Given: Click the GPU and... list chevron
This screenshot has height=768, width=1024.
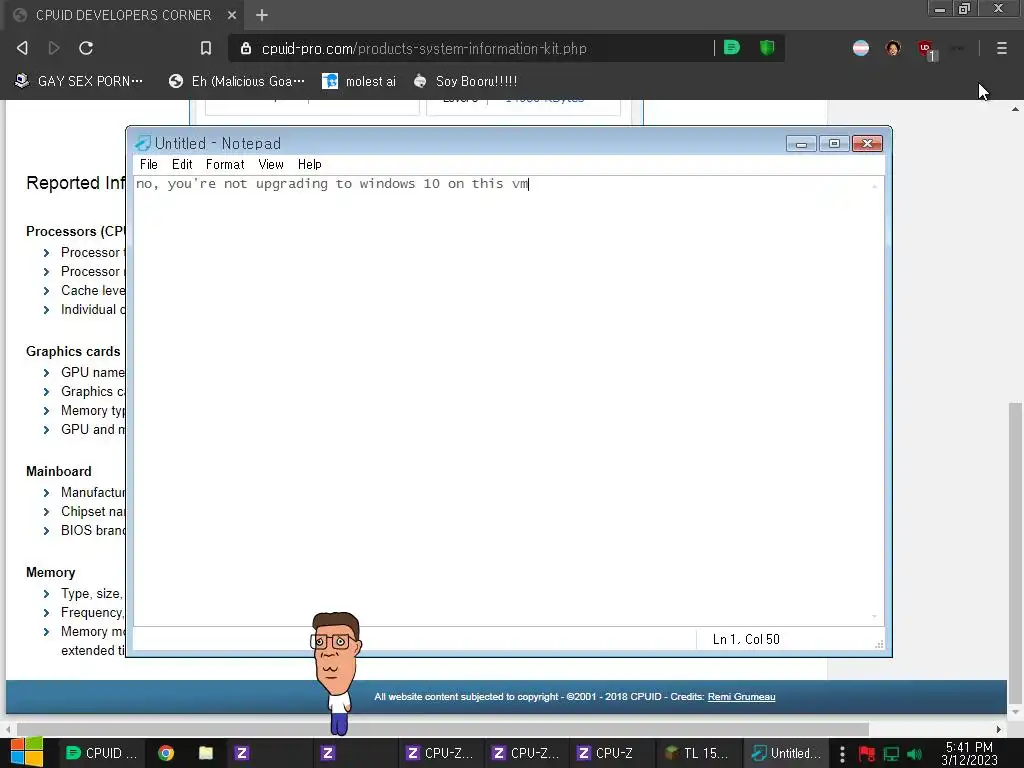Looking at the screenshot, I should [46, 430].
